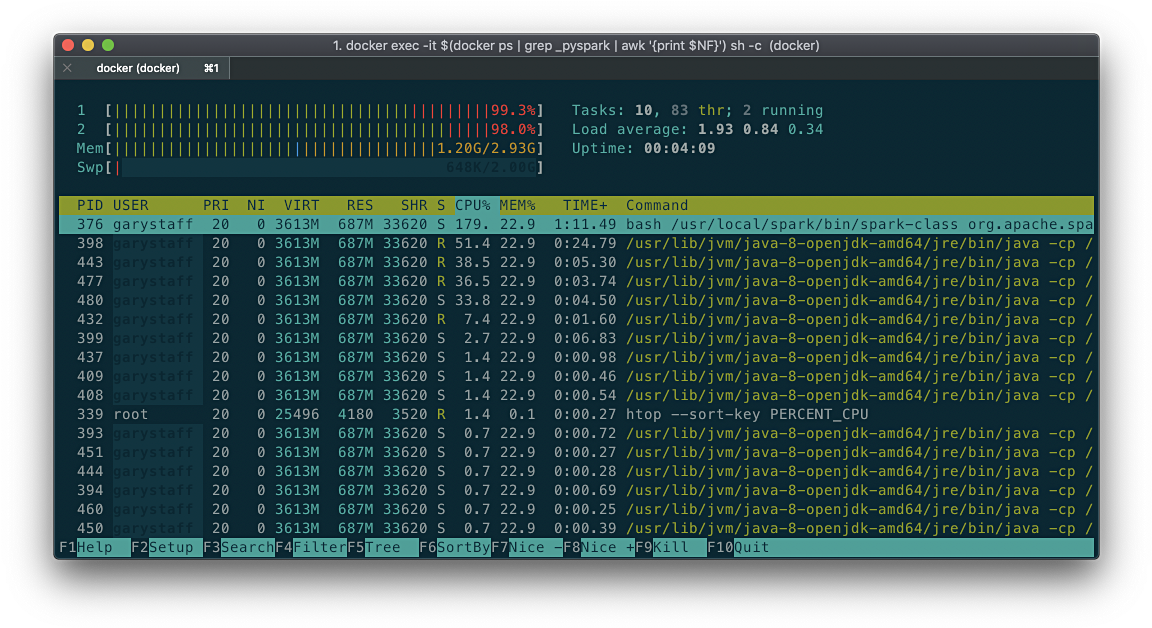Sort processes by the TIME+ column
Viewport: 1152px width, 628px height.
tap(583, 205)
